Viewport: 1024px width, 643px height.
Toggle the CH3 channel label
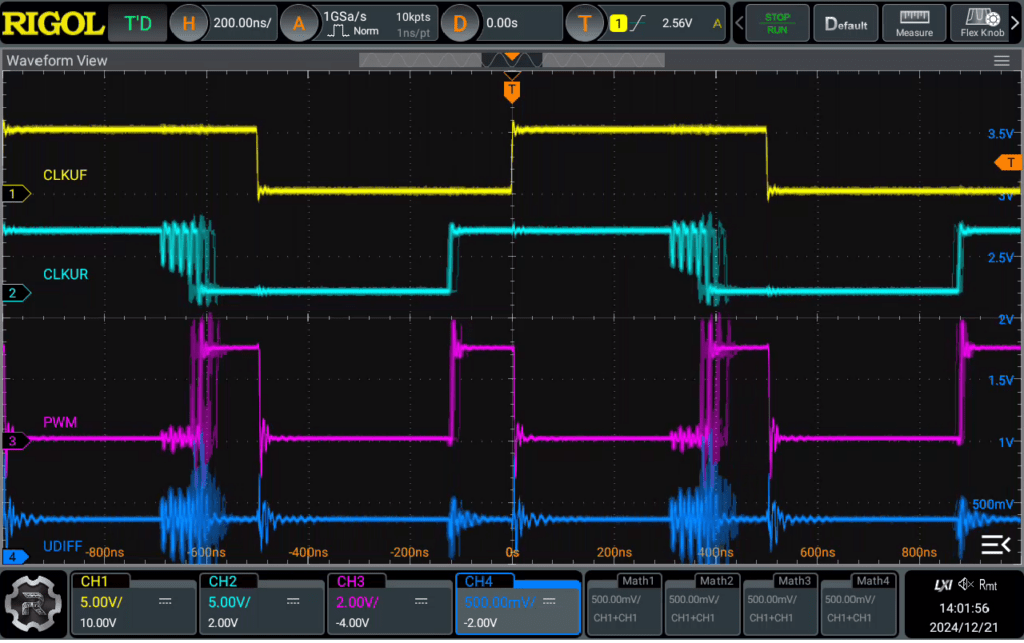pyautogui.click(x=351, y=582)
